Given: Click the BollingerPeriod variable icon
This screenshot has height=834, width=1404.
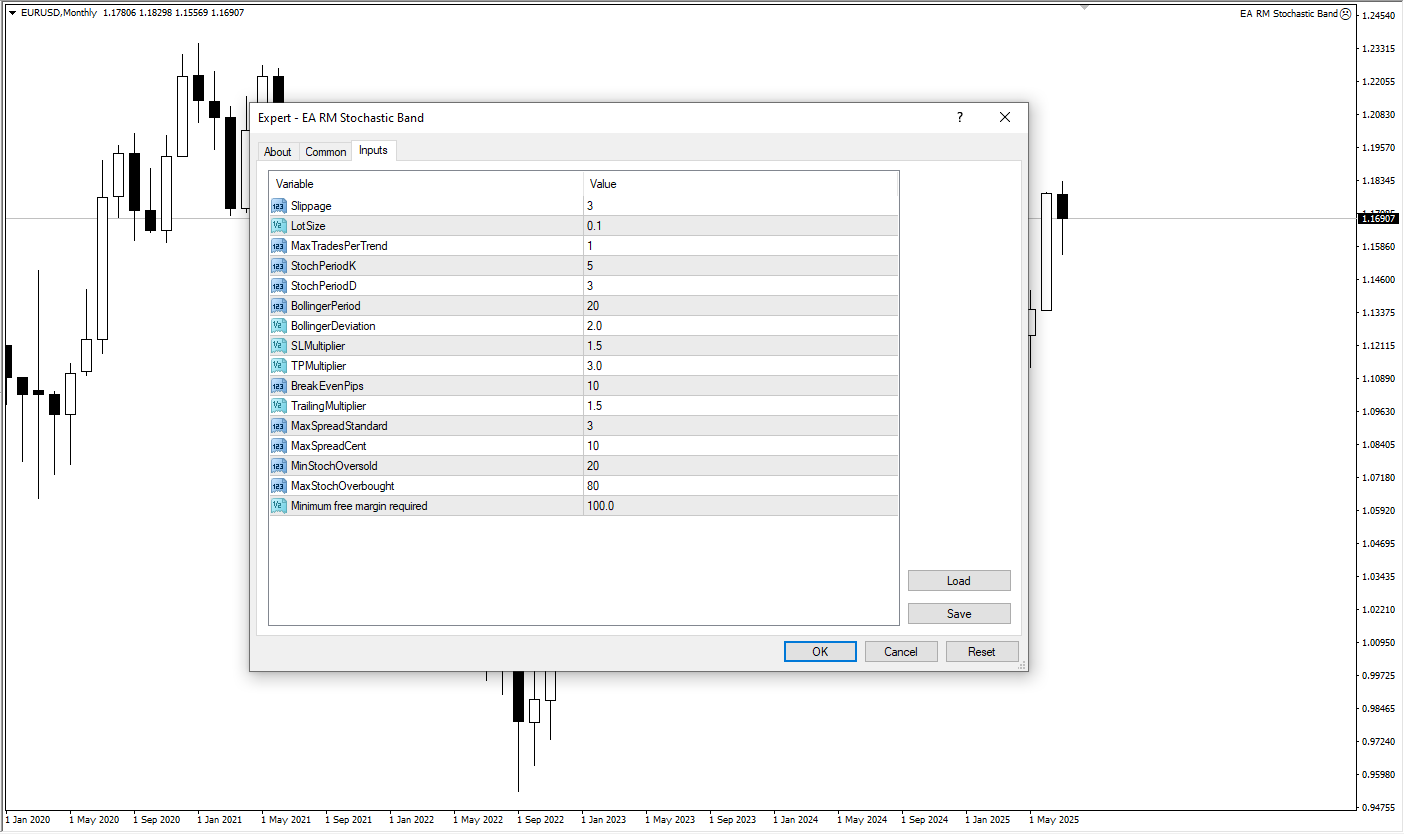Looking at the screenshot, I should pos(278,306).
